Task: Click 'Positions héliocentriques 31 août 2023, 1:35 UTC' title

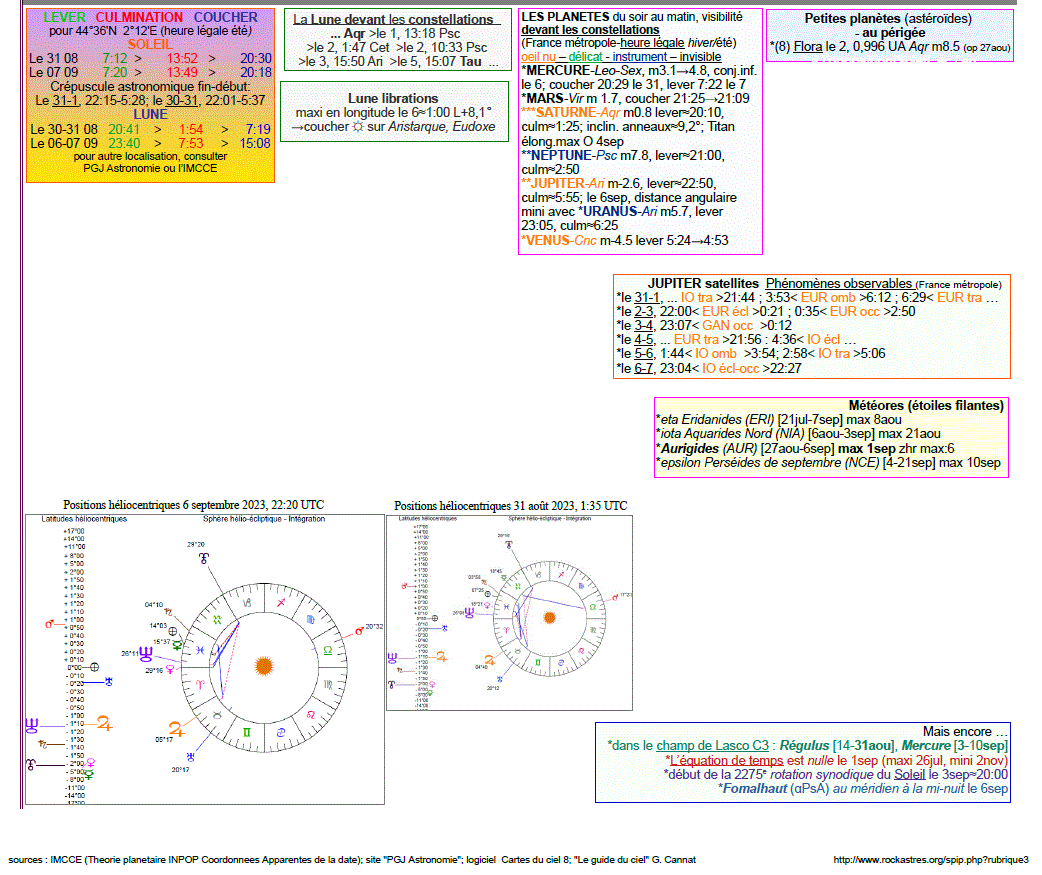Action: pos(510,506)
